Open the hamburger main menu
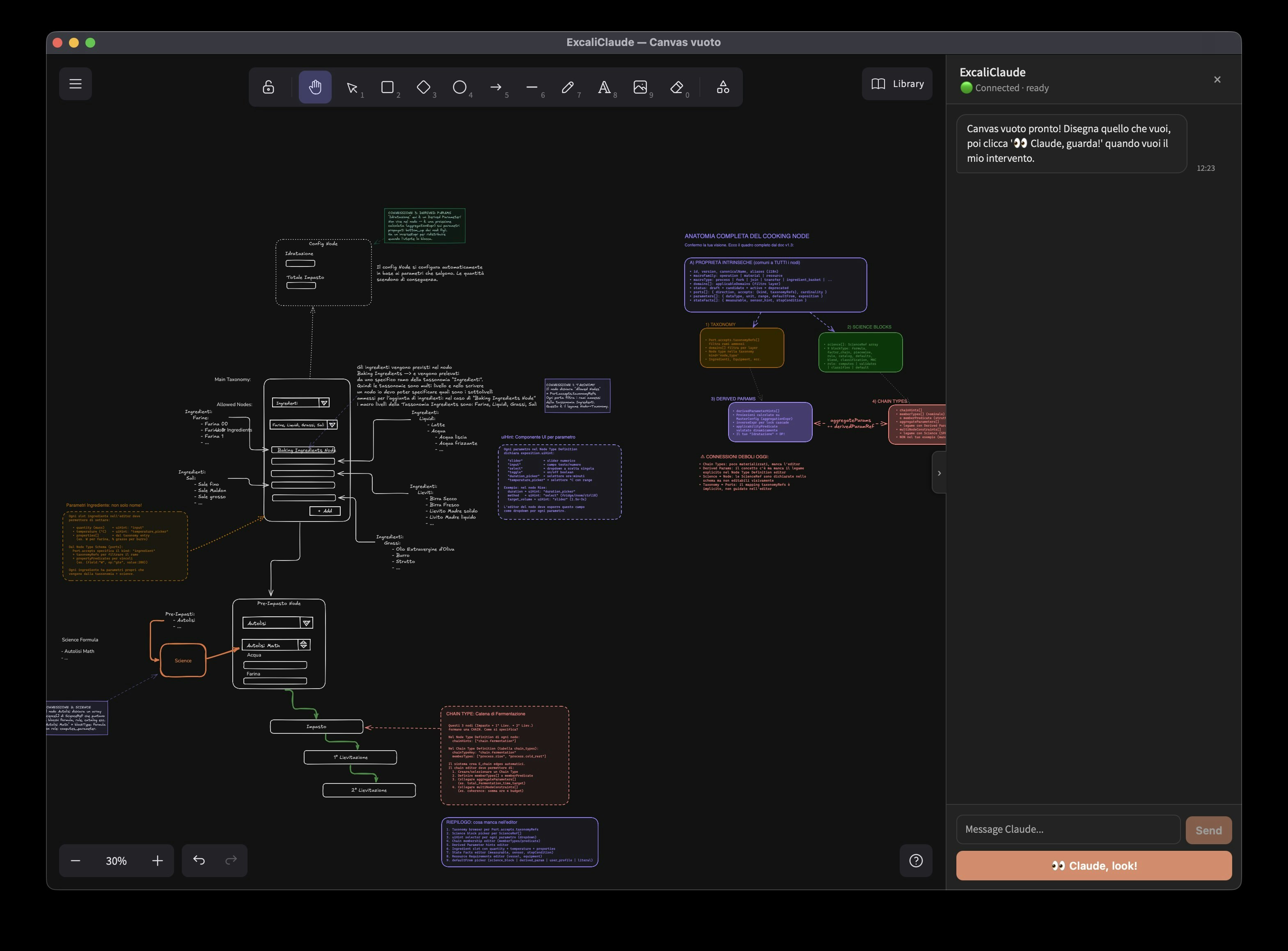Viewport: 1288px width, 951px height. point(76,84)
